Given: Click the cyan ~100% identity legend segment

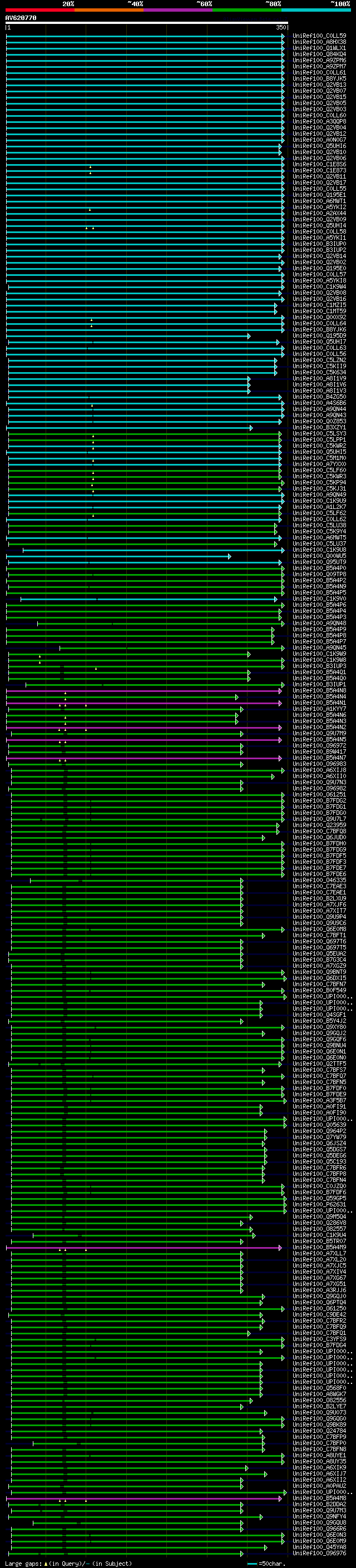Looking at the screenshot, I should 316,10.
